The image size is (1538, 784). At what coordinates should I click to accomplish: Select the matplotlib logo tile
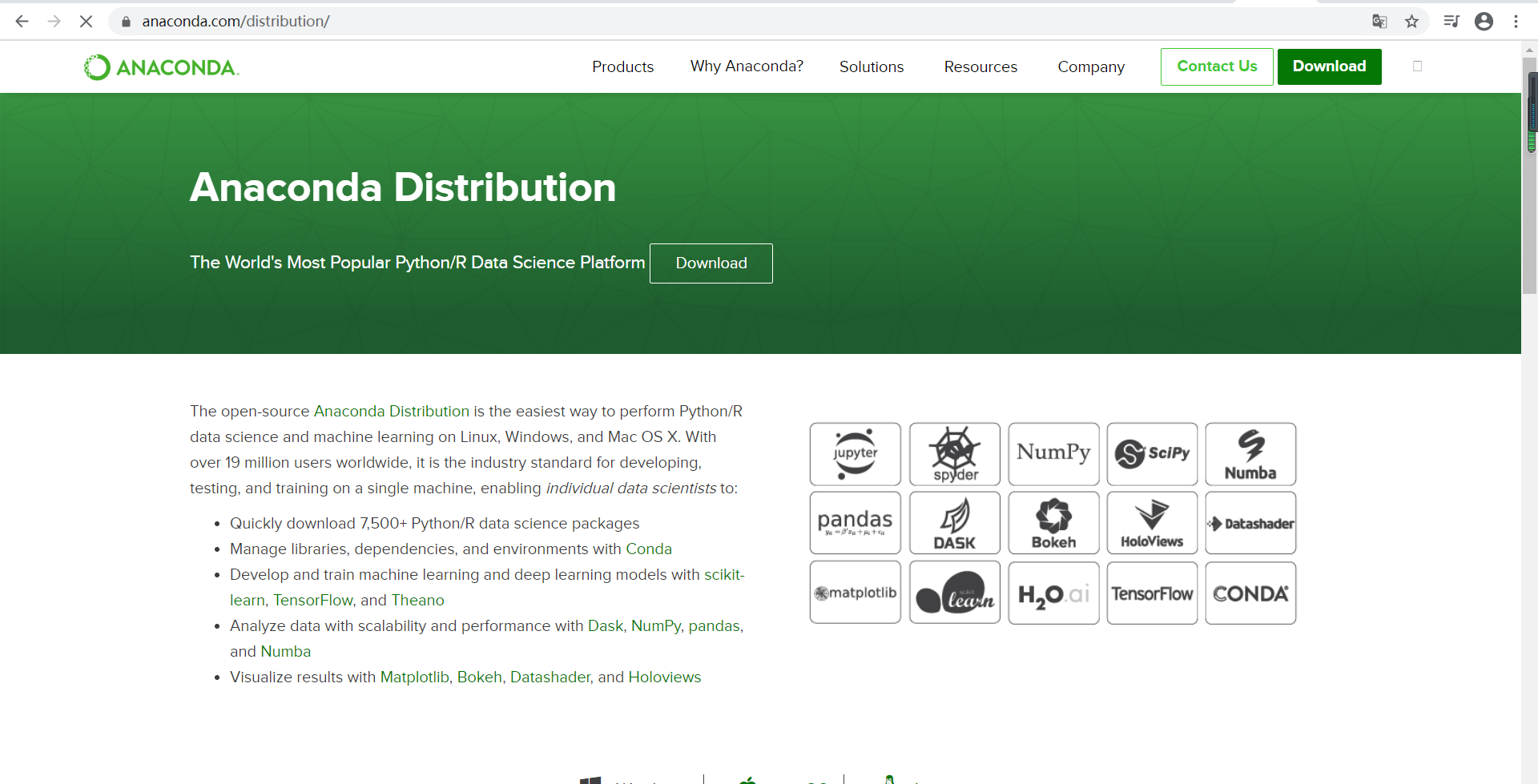point(856,593)
